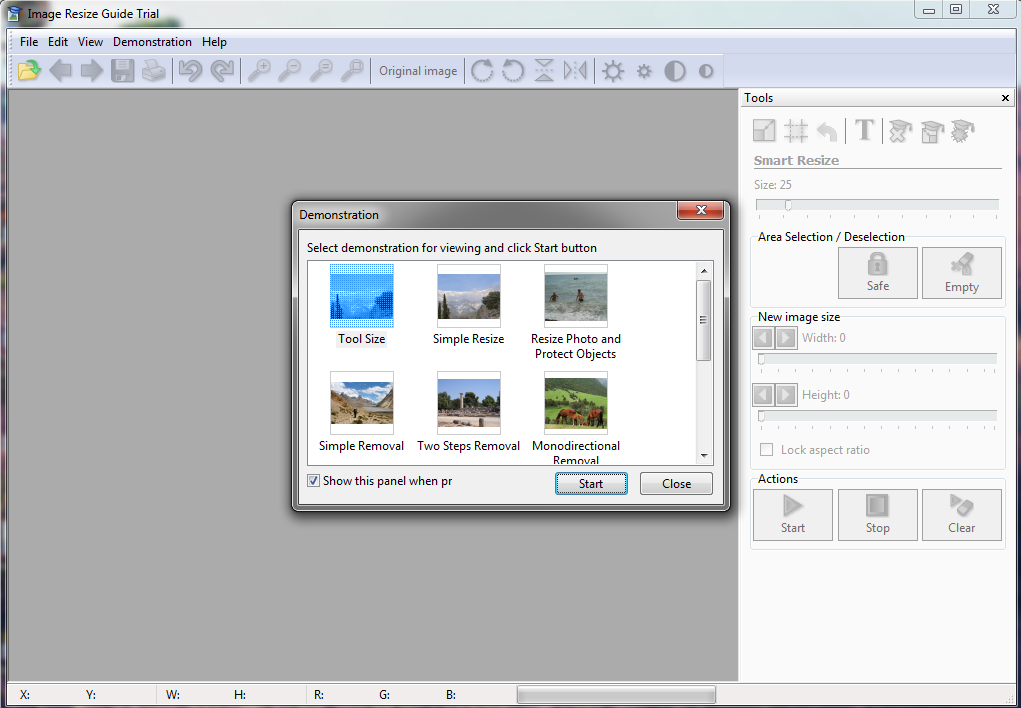Click the rotate clockwise icon
Image resolution: width=1021 pixels, height=708 pixels.
tap(482, 71)
